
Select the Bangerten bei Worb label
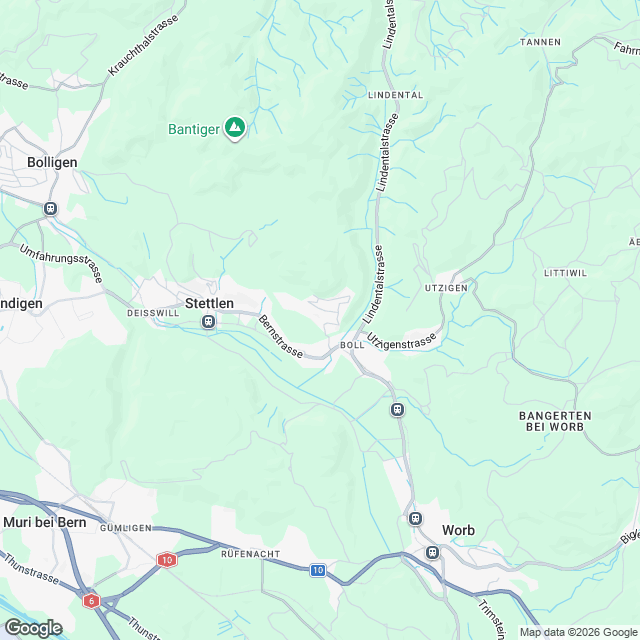click(x=555, y=421)
